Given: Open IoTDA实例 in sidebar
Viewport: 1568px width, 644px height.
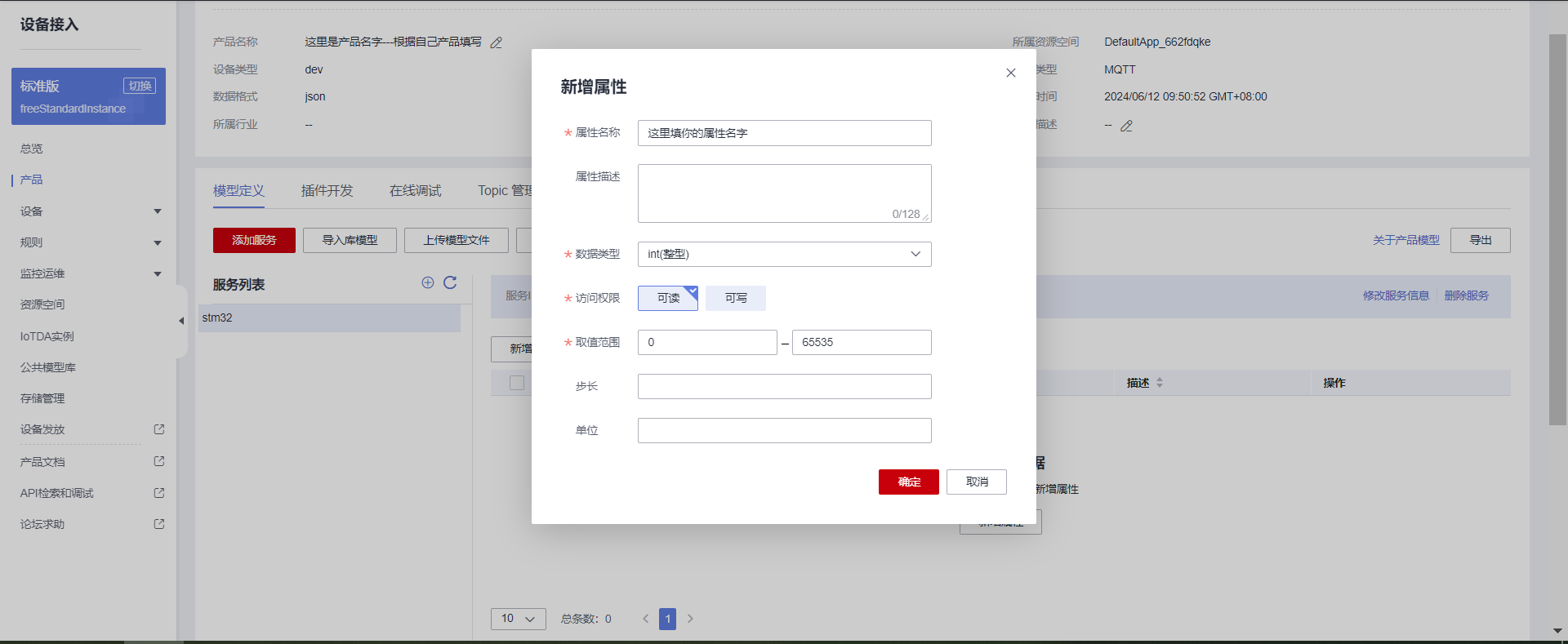Looking at the screenshot, I should 47,336.
